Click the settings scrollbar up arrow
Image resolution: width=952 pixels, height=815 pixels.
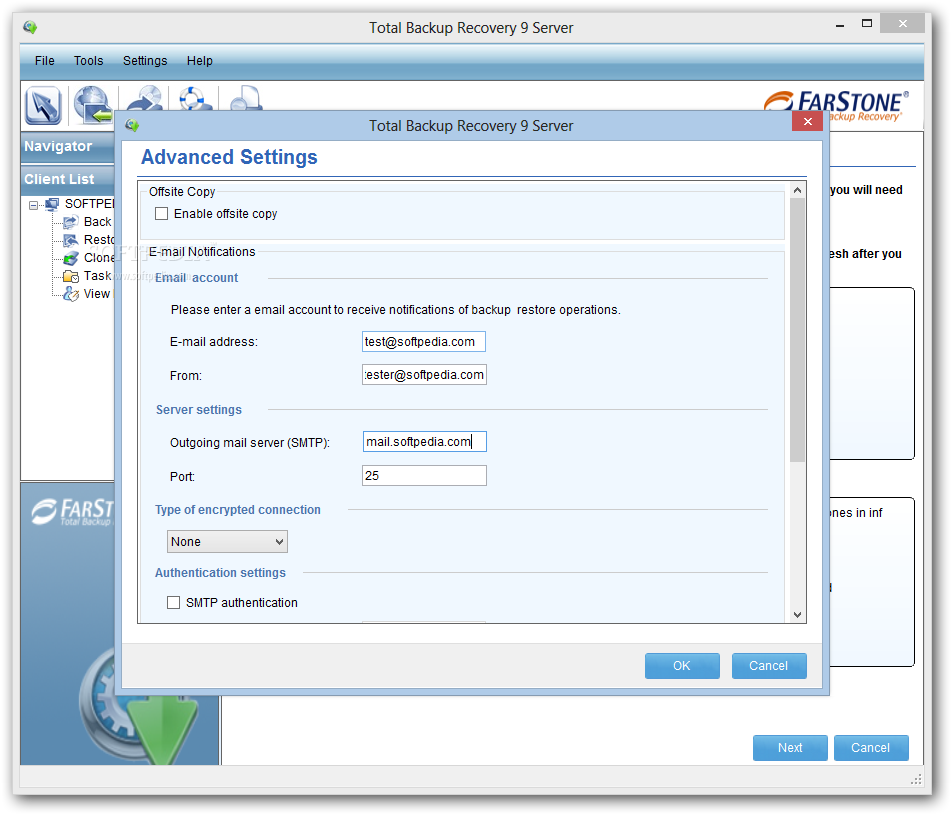(x=797, y=190)
